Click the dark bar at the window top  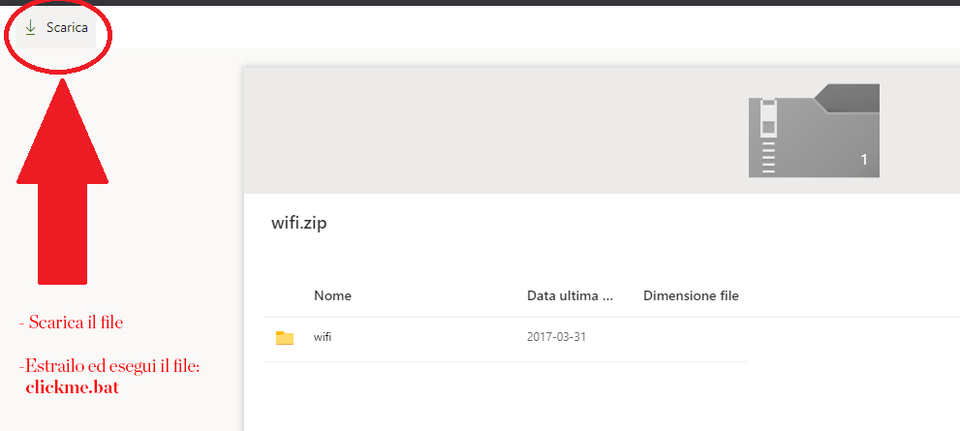pyautogui.click(x=480, y=3)
